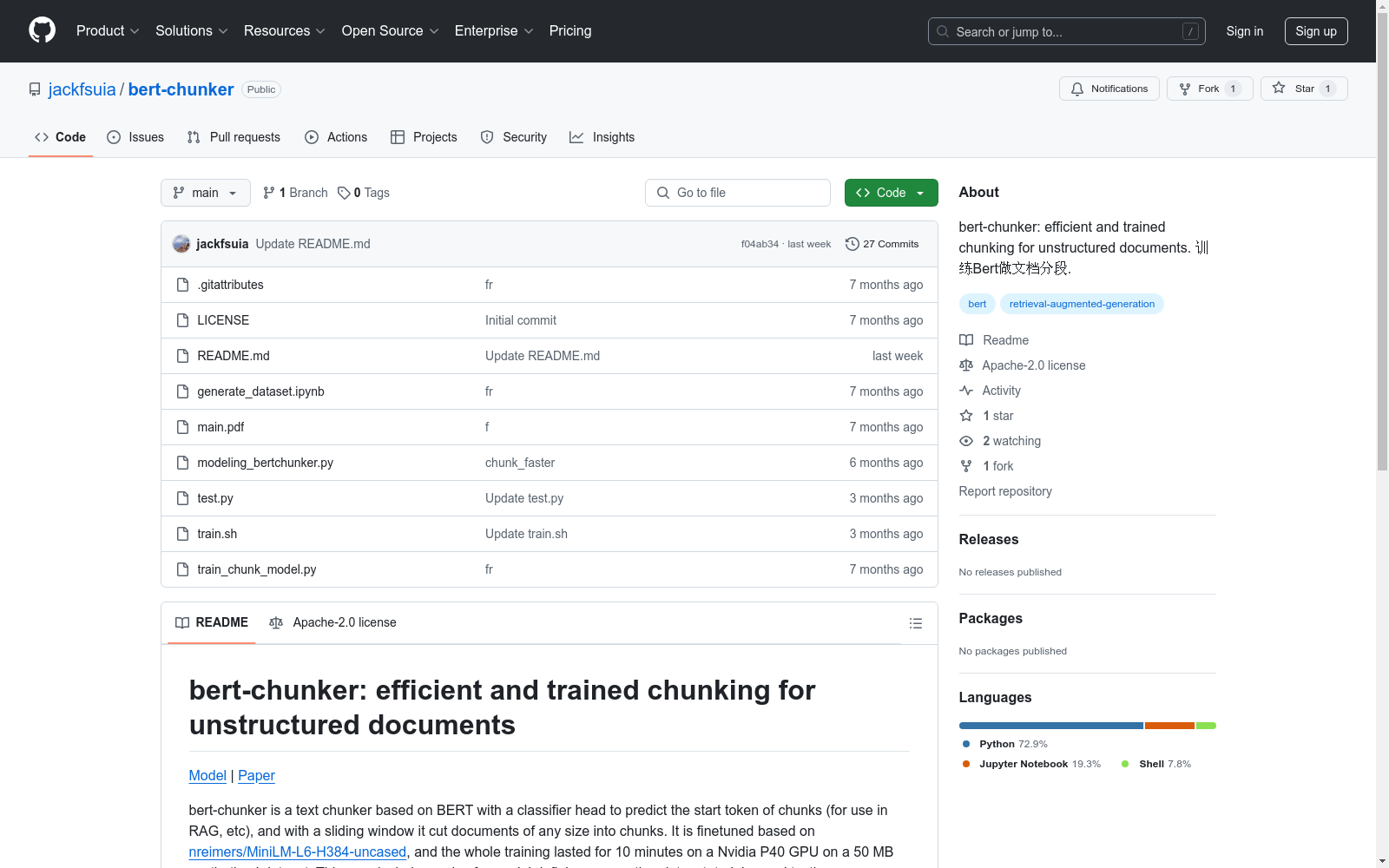
Task: Expand the Solutions menu
Action: pos(192,31)
